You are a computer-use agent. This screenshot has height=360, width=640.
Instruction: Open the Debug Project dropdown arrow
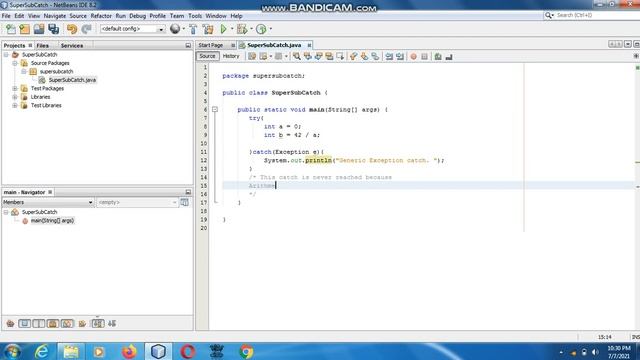251,29
